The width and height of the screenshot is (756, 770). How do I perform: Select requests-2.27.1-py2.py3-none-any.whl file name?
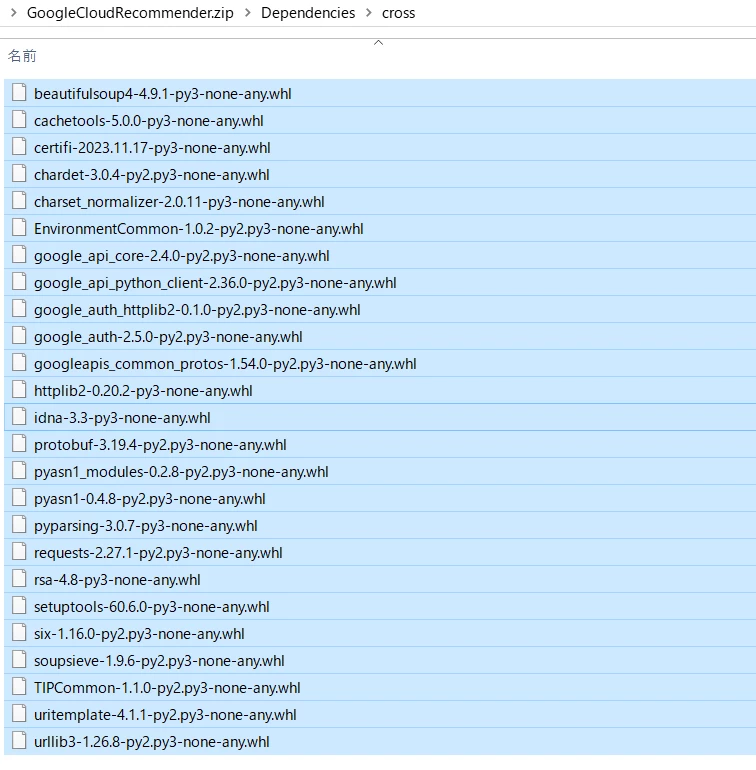(x=158, y=553)
